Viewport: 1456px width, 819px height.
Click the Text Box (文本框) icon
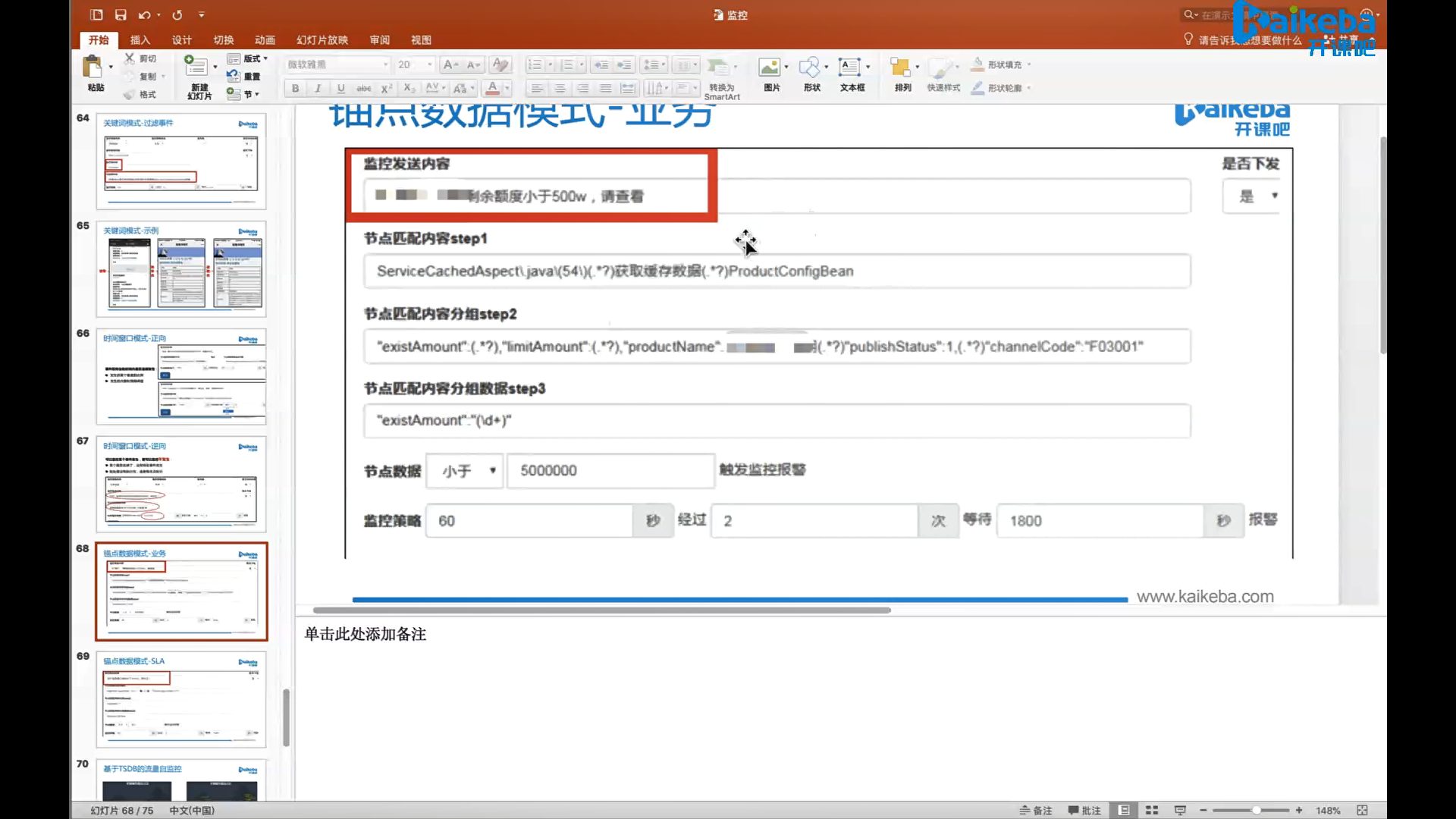coord(850,68)
